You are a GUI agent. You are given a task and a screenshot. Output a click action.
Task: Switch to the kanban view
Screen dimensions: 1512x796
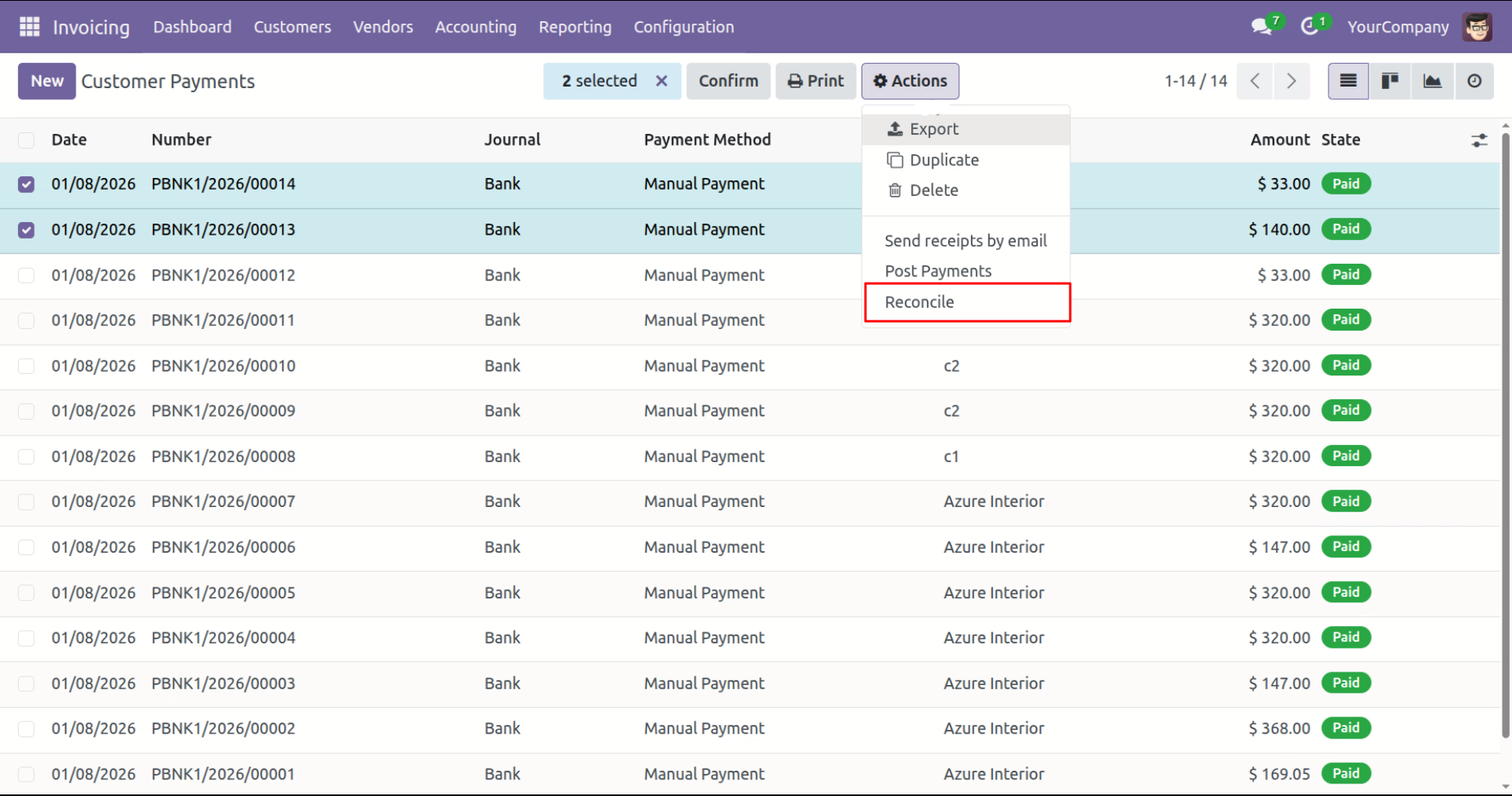(1390, 81)
